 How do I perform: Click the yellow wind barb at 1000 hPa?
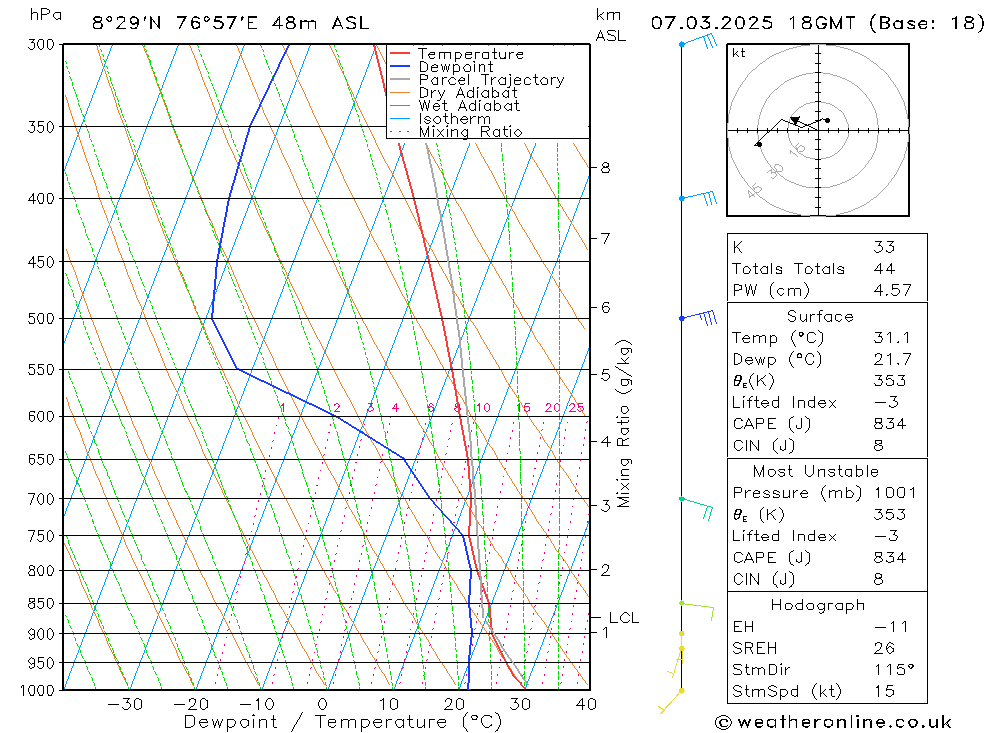pyautogui.click(x=671, y=700)
